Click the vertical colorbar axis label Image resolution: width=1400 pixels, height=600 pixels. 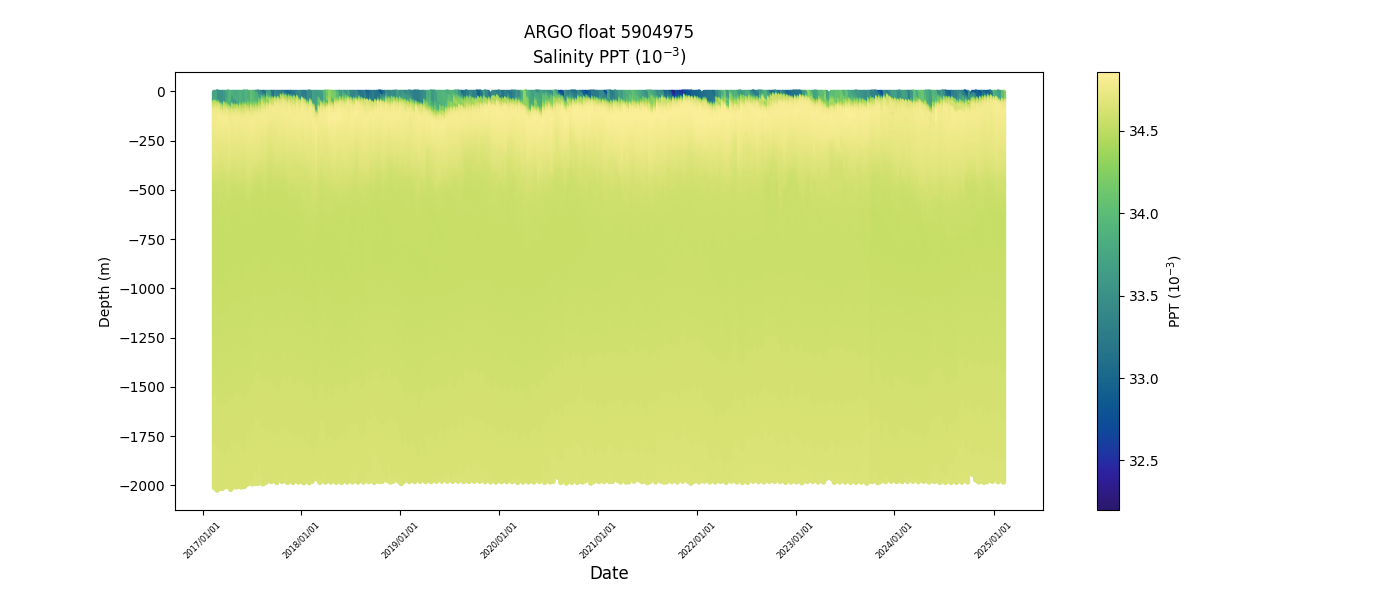1174,291
